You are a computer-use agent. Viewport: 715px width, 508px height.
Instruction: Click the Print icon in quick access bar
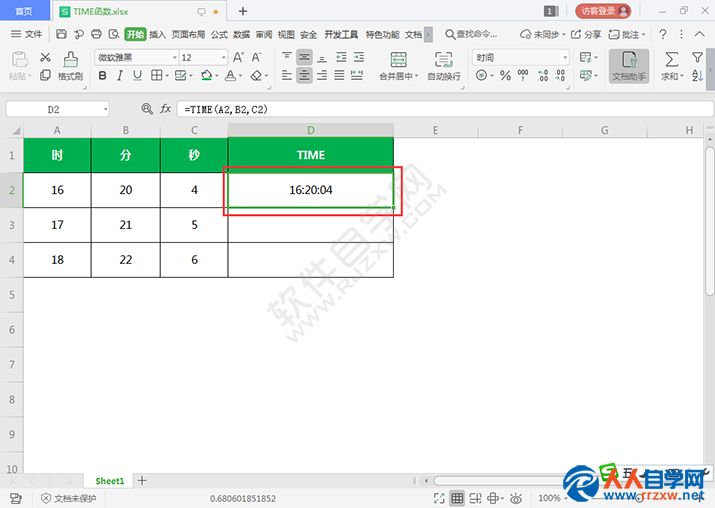[96, 34]
